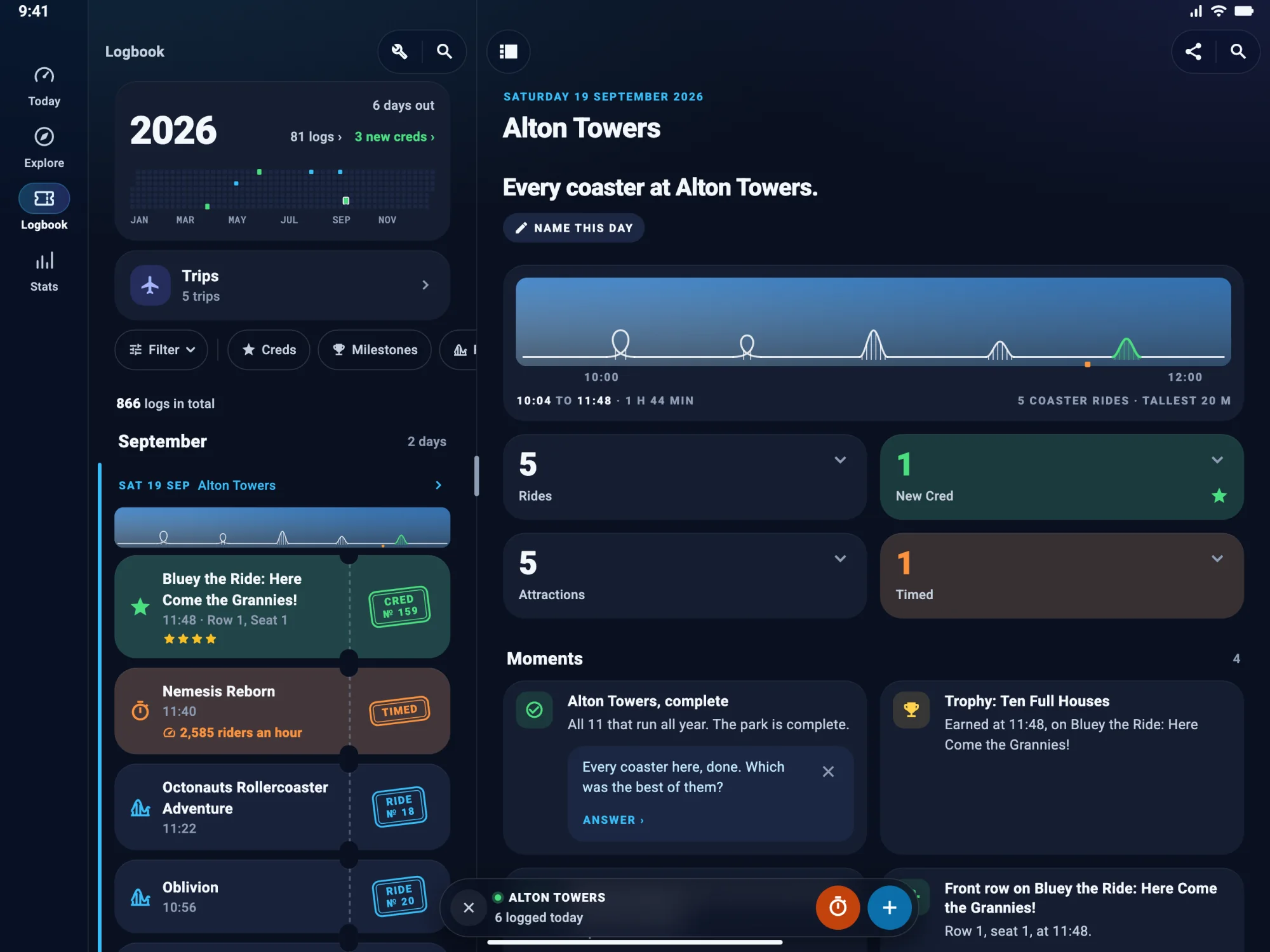
Task: Click the wrench tools icon in Logbook header
Action: [399, 51]
